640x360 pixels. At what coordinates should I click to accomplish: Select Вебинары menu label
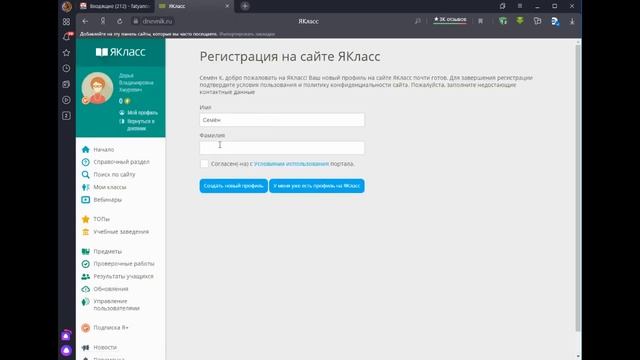(107, 200)
